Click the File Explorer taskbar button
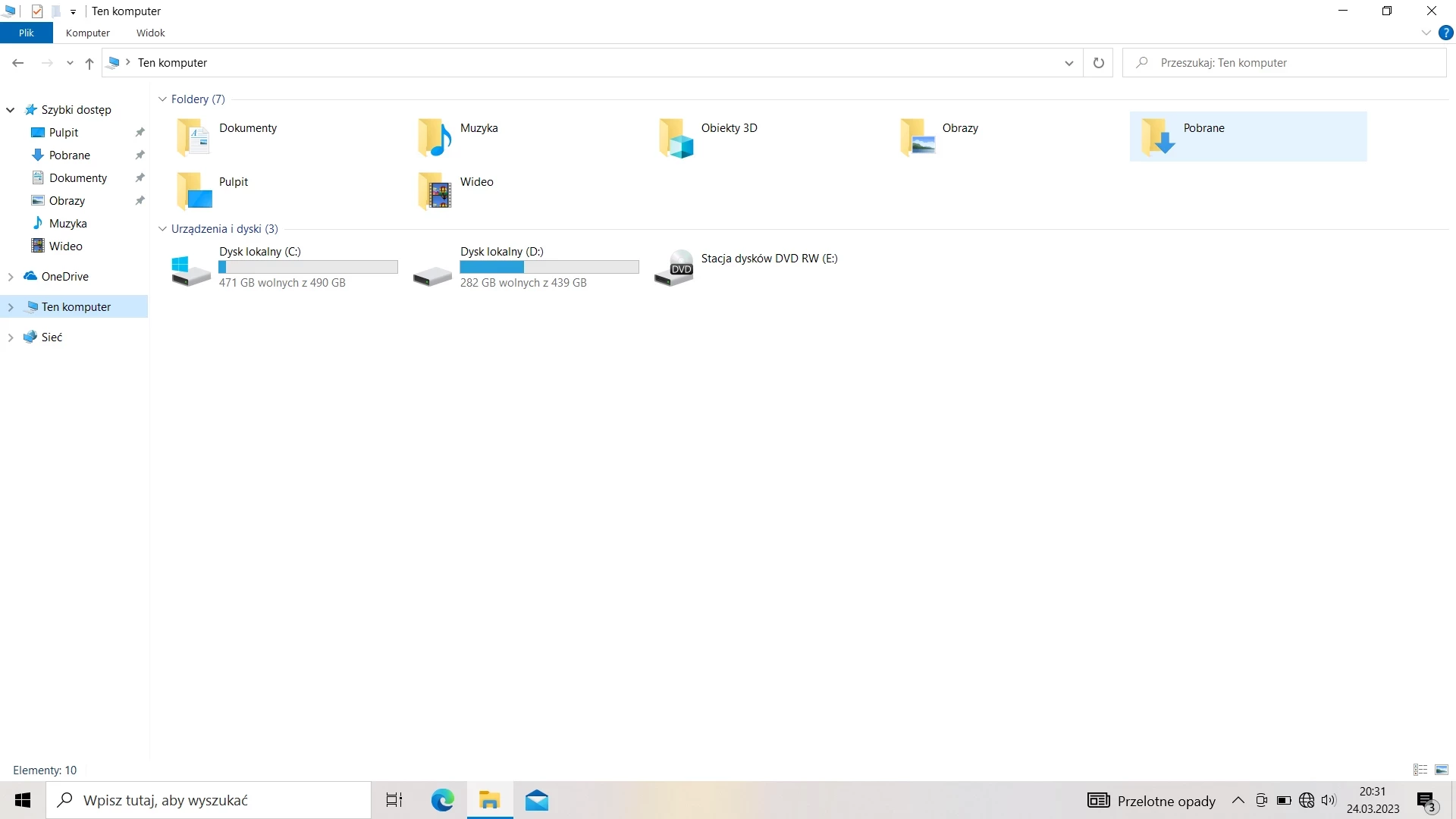This screenshot has height=819, width=1456. click(x=490, y=800)
